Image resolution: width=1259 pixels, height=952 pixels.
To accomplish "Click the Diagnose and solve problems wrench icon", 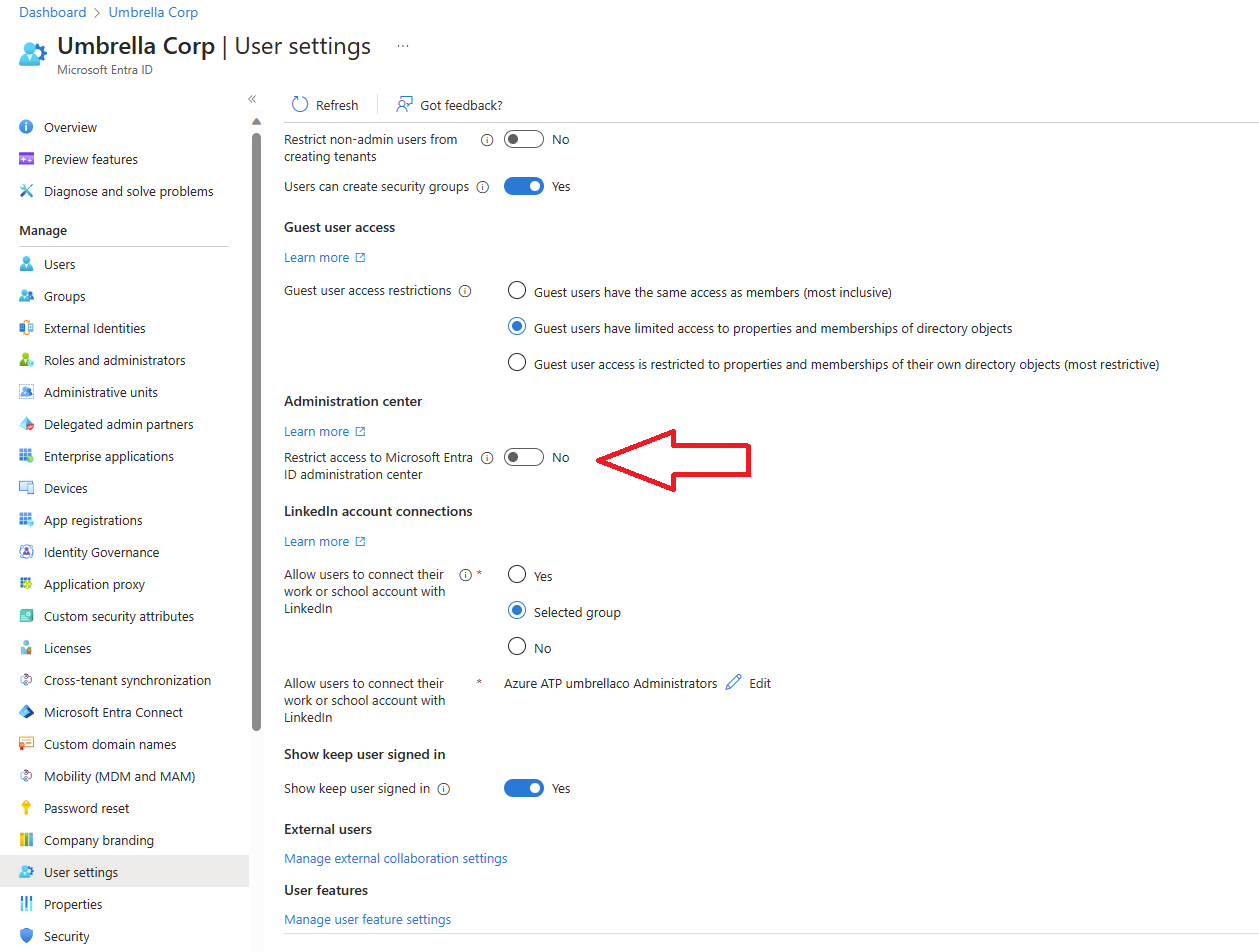I will (x=27, y=191).
